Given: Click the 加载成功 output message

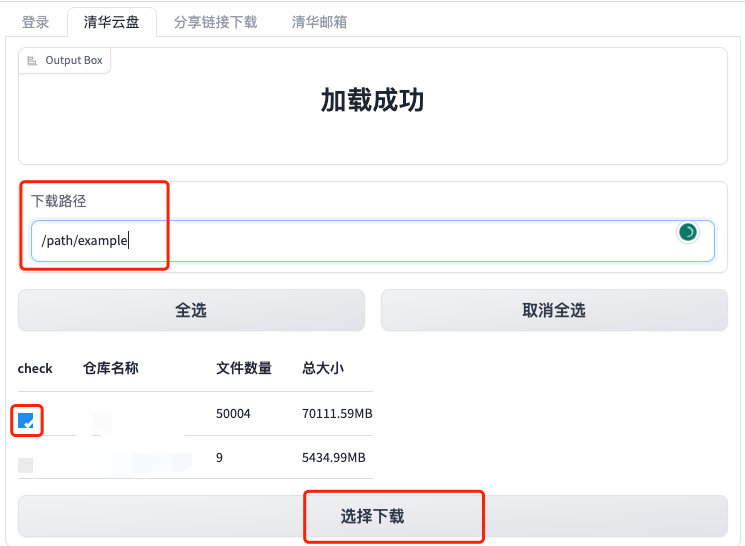Looking at the screenshot, I should 372,101.
